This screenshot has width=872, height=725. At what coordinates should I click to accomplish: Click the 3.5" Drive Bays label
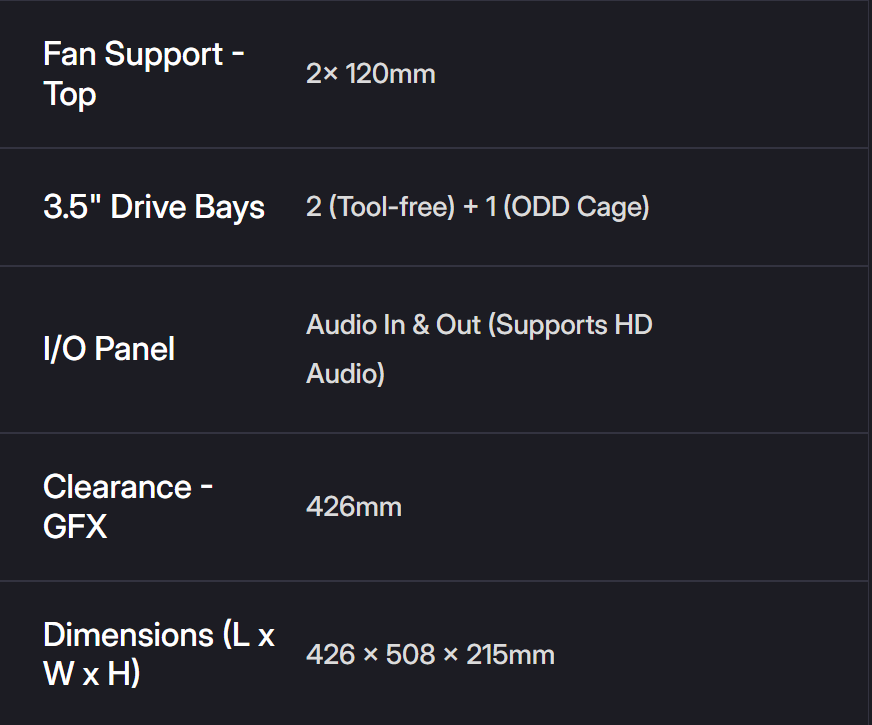(154, 207)
